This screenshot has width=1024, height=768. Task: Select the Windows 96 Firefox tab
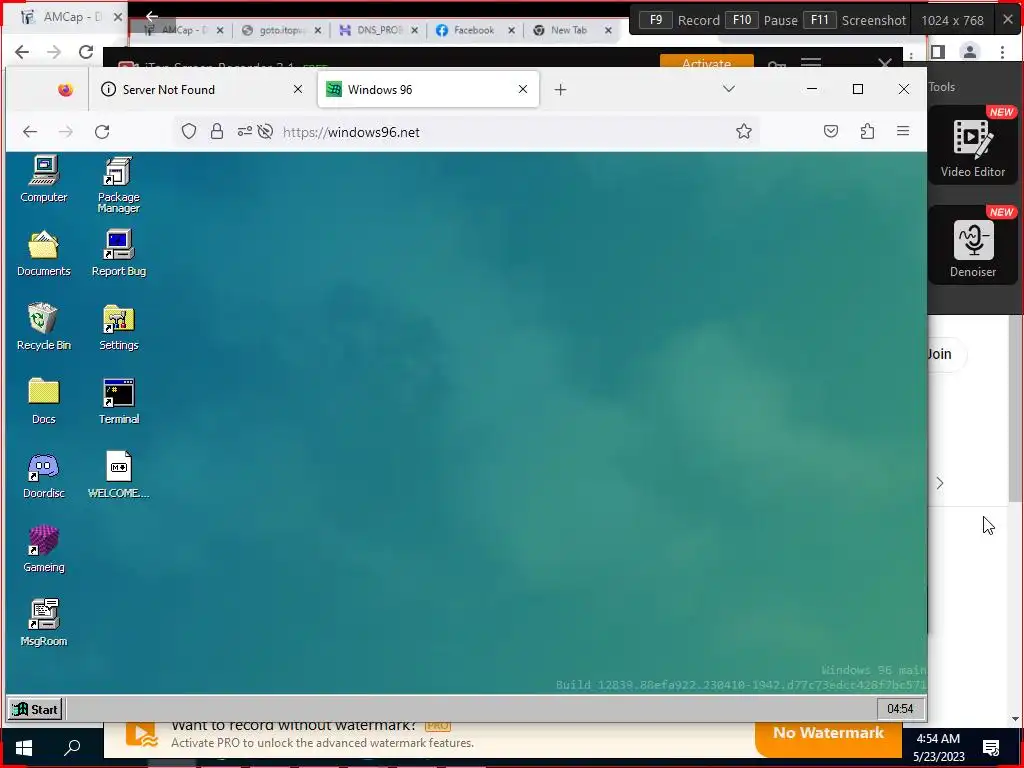point(428,89)
